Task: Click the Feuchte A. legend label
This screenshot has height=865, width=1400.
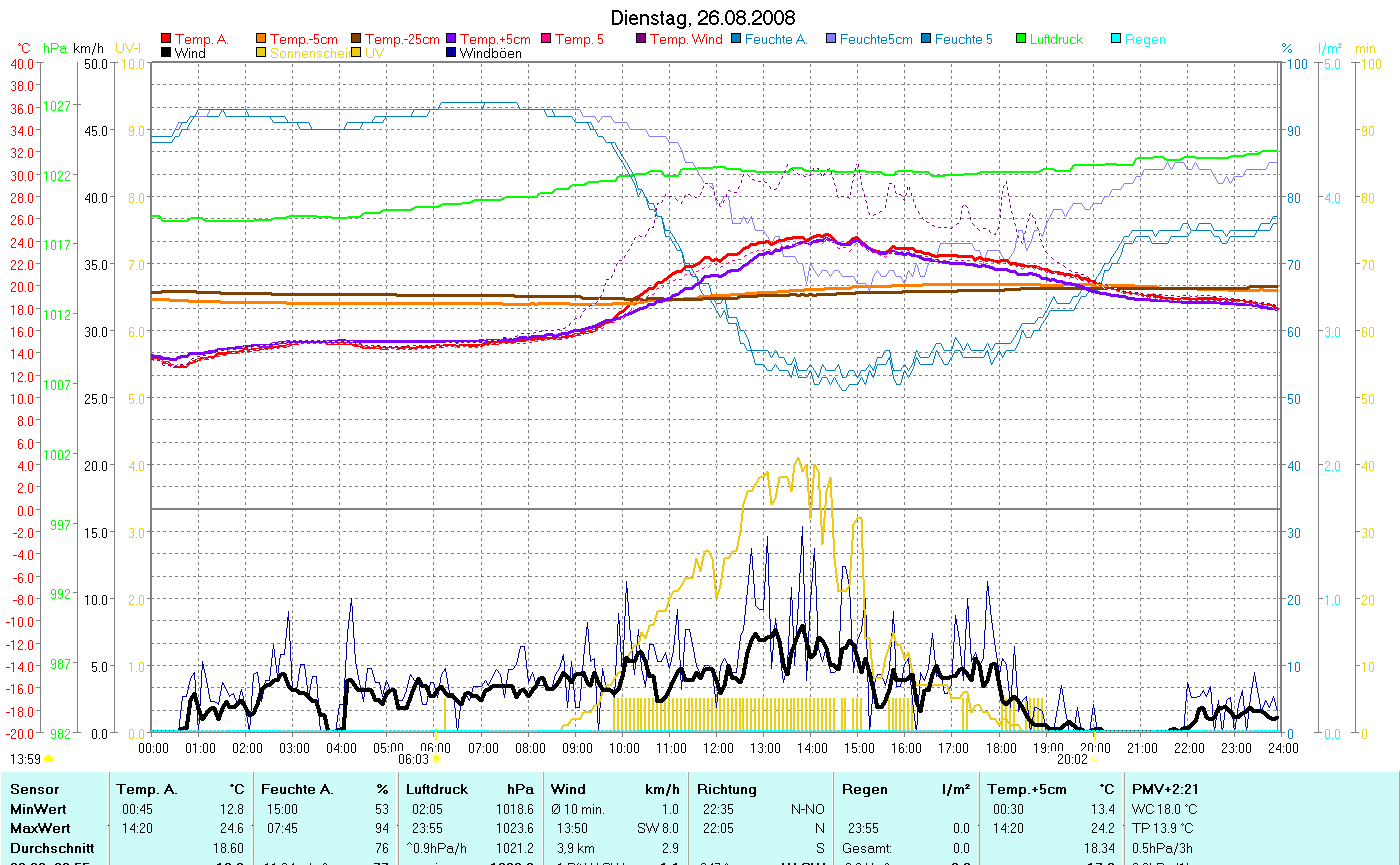Action: pyautogui.click(x=778, y=40)
